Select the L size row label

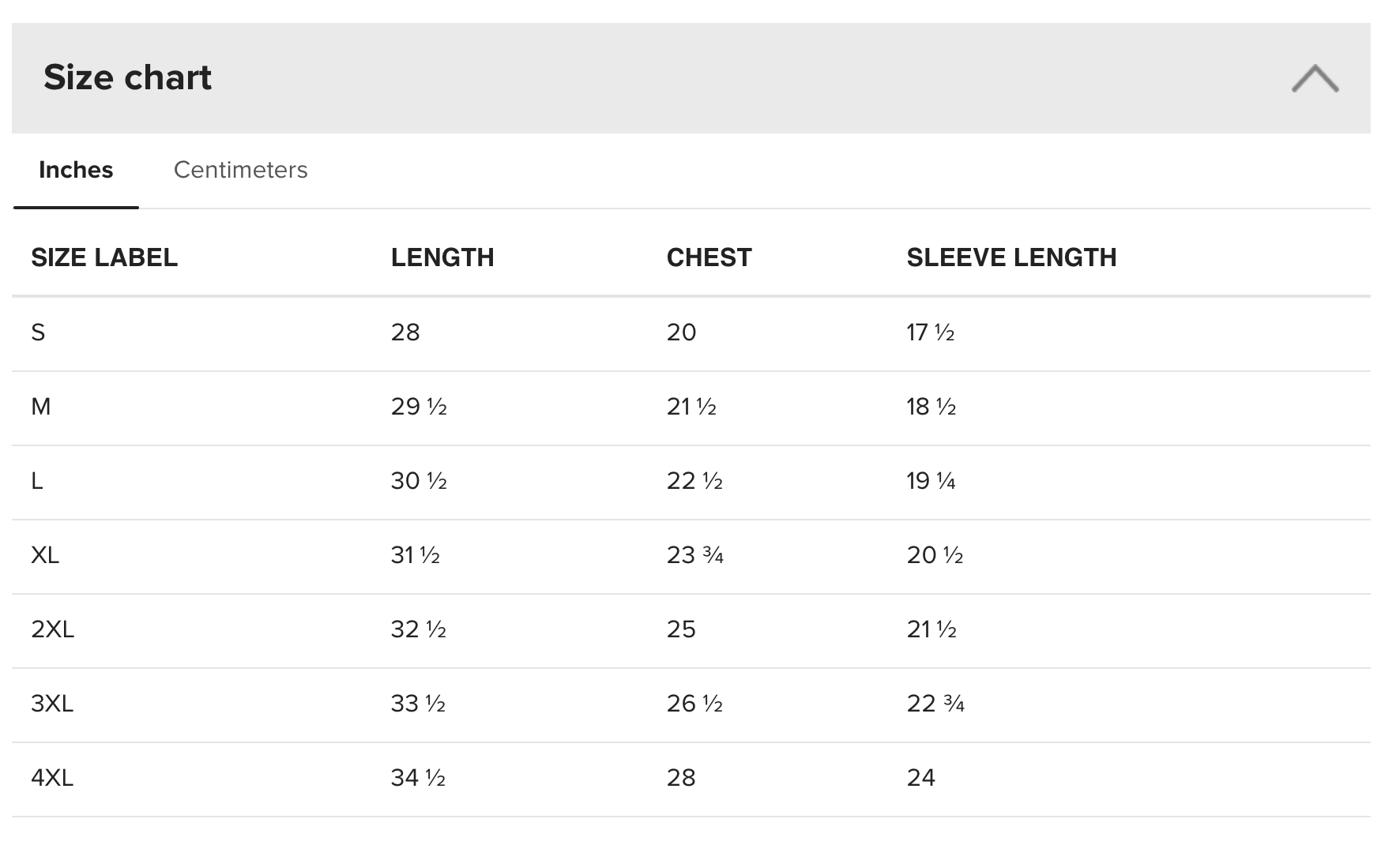tap(37, 481)
